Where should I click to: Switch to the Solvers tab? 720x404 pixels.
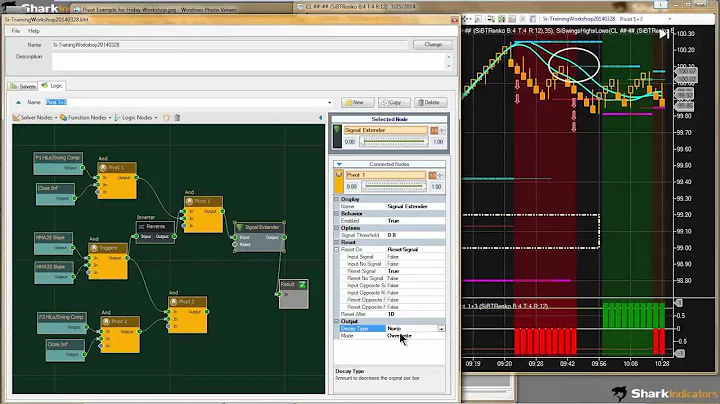pyautogui.click(x=22, y=86)
